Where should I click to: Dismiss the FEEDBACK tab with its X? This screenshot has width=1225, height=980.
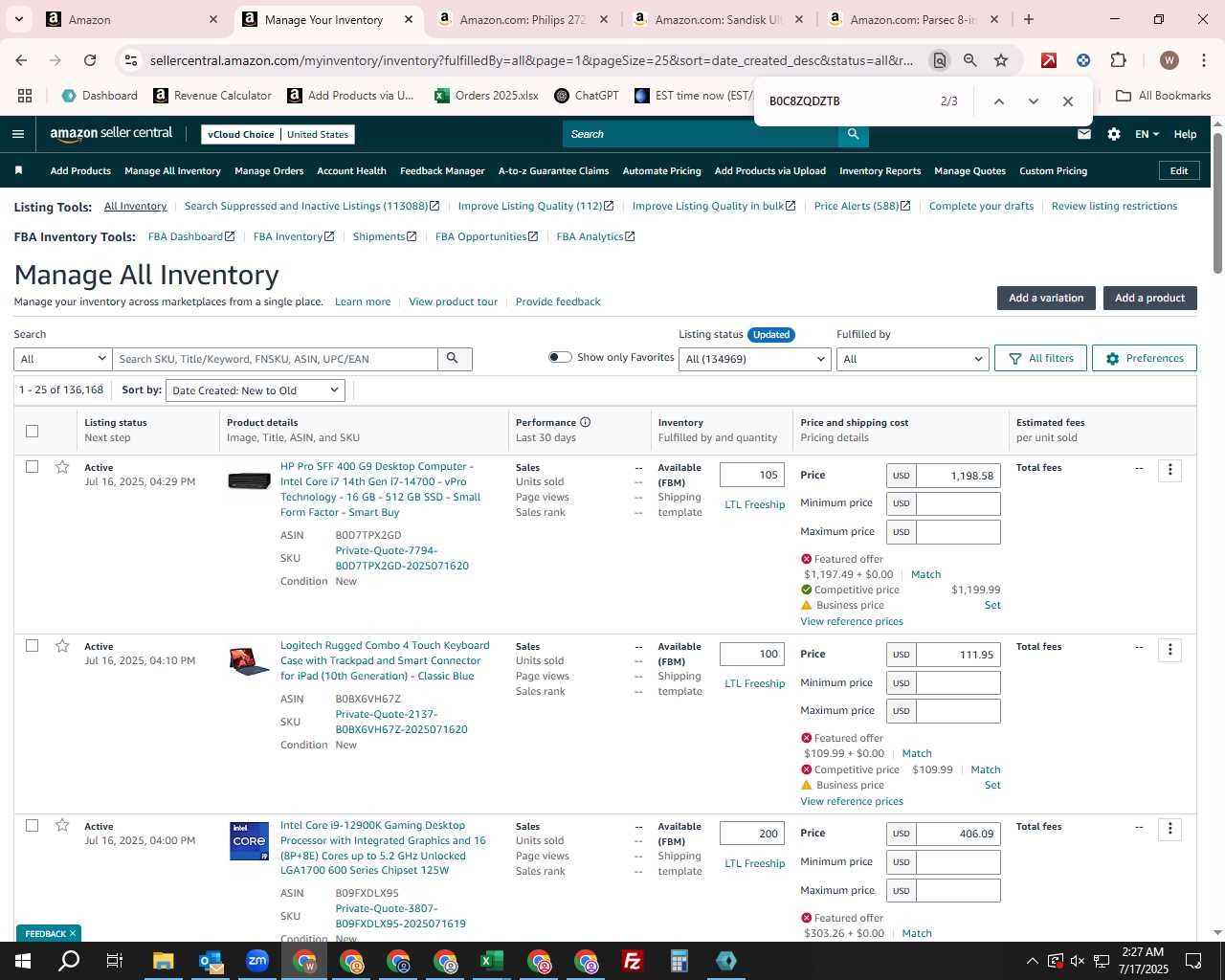pos(72,933)
